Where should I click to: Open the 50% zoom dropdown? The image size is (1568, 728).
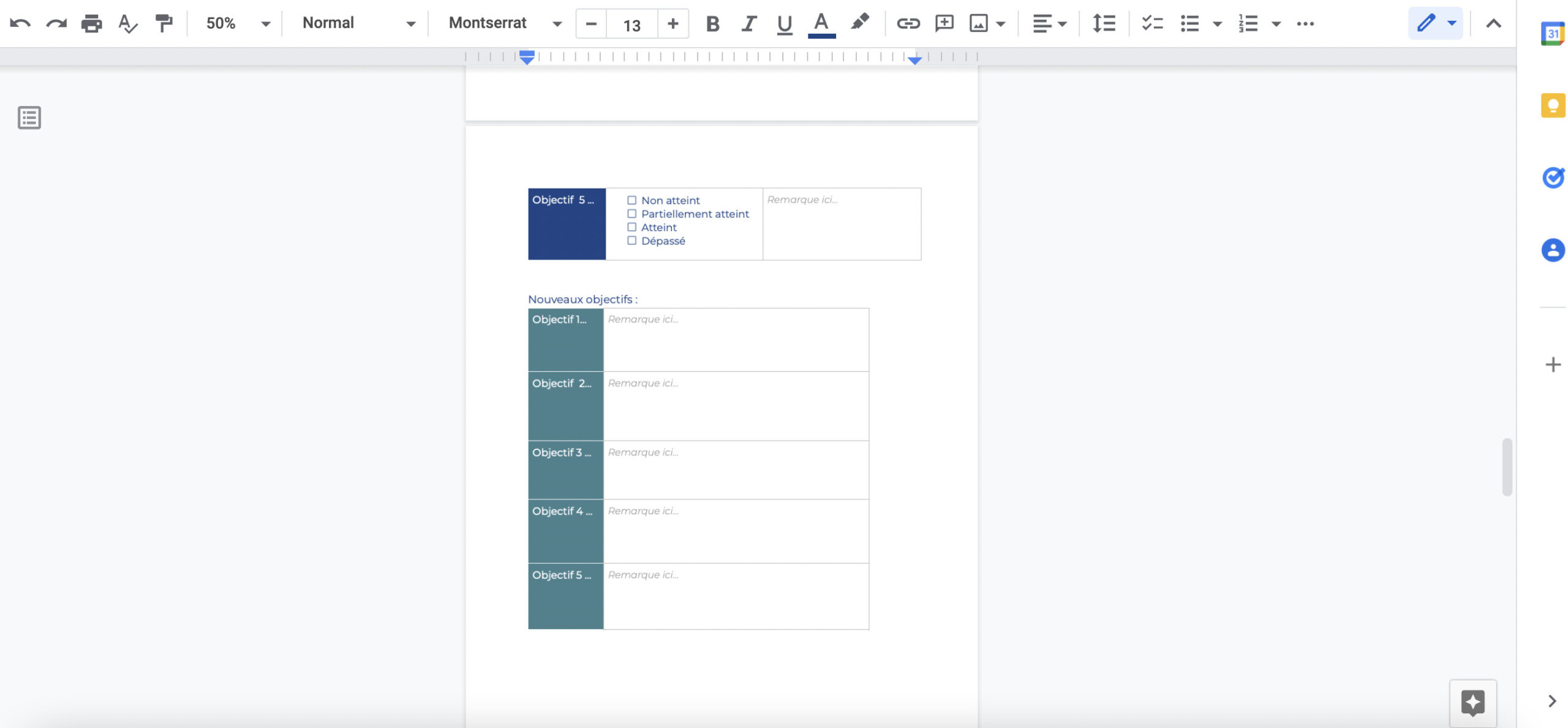238,24
